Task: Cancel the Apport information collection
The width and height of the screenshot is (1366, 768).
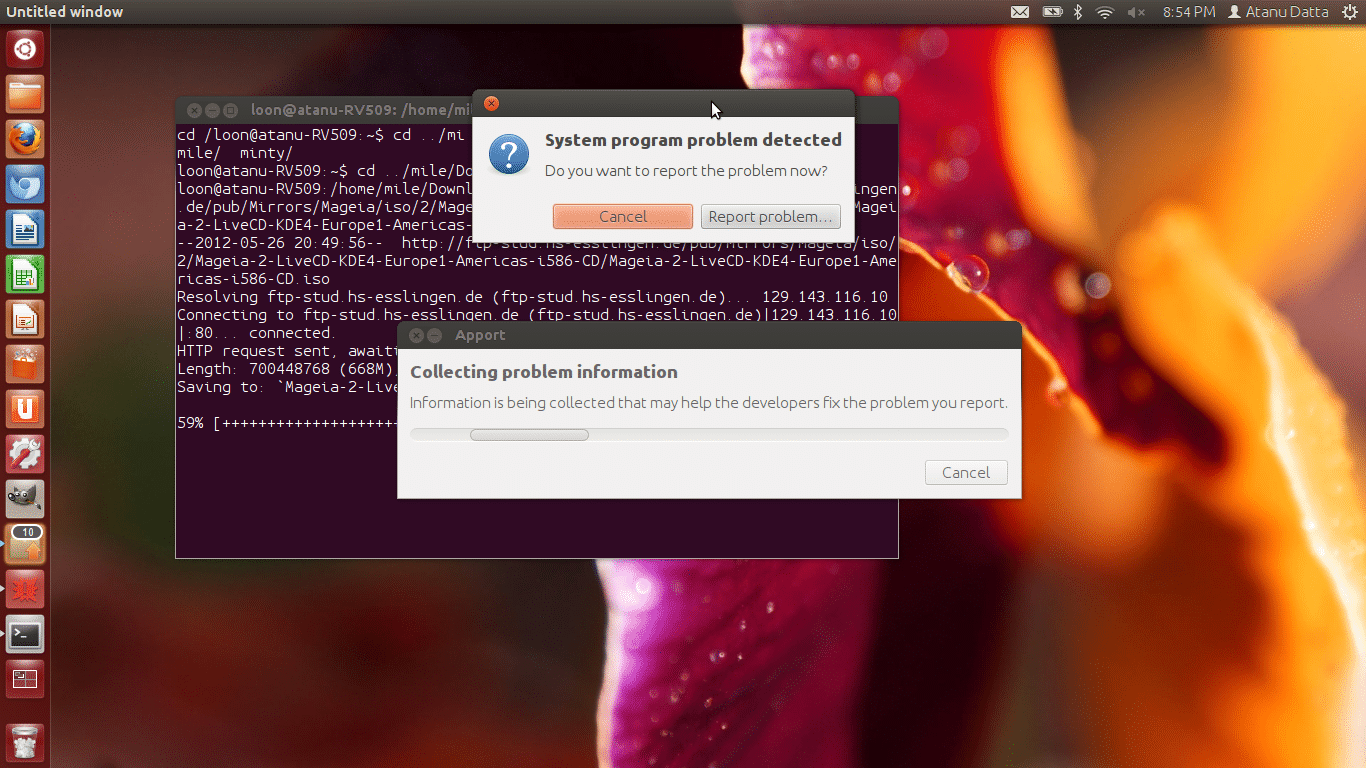Action: tap(966, 472)
